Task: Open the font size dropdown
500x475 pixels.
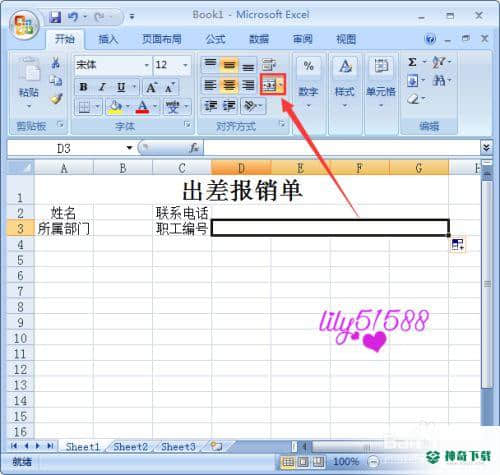Action: tap(185, 65)
